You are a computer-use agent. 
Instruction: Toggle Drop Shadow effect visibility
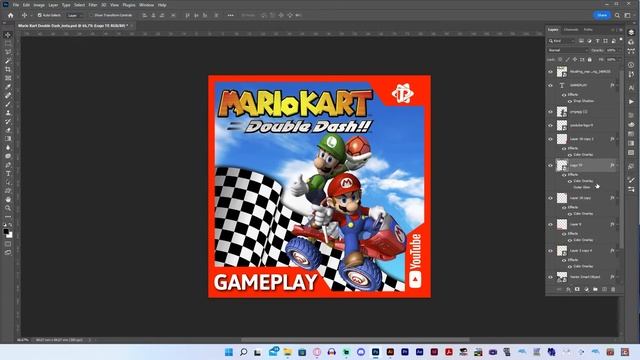coord(569,101)
